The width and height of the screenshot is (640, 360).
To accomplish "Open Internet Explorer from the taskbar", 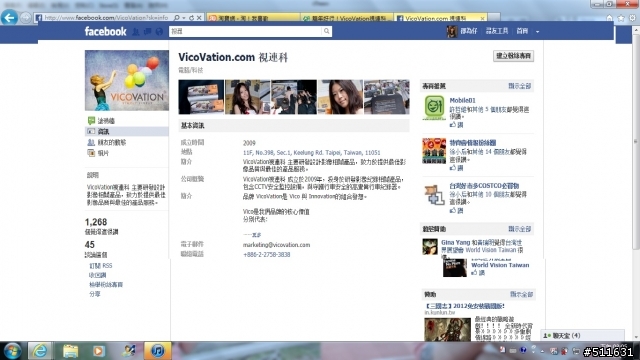I will (x=40, y=351).
